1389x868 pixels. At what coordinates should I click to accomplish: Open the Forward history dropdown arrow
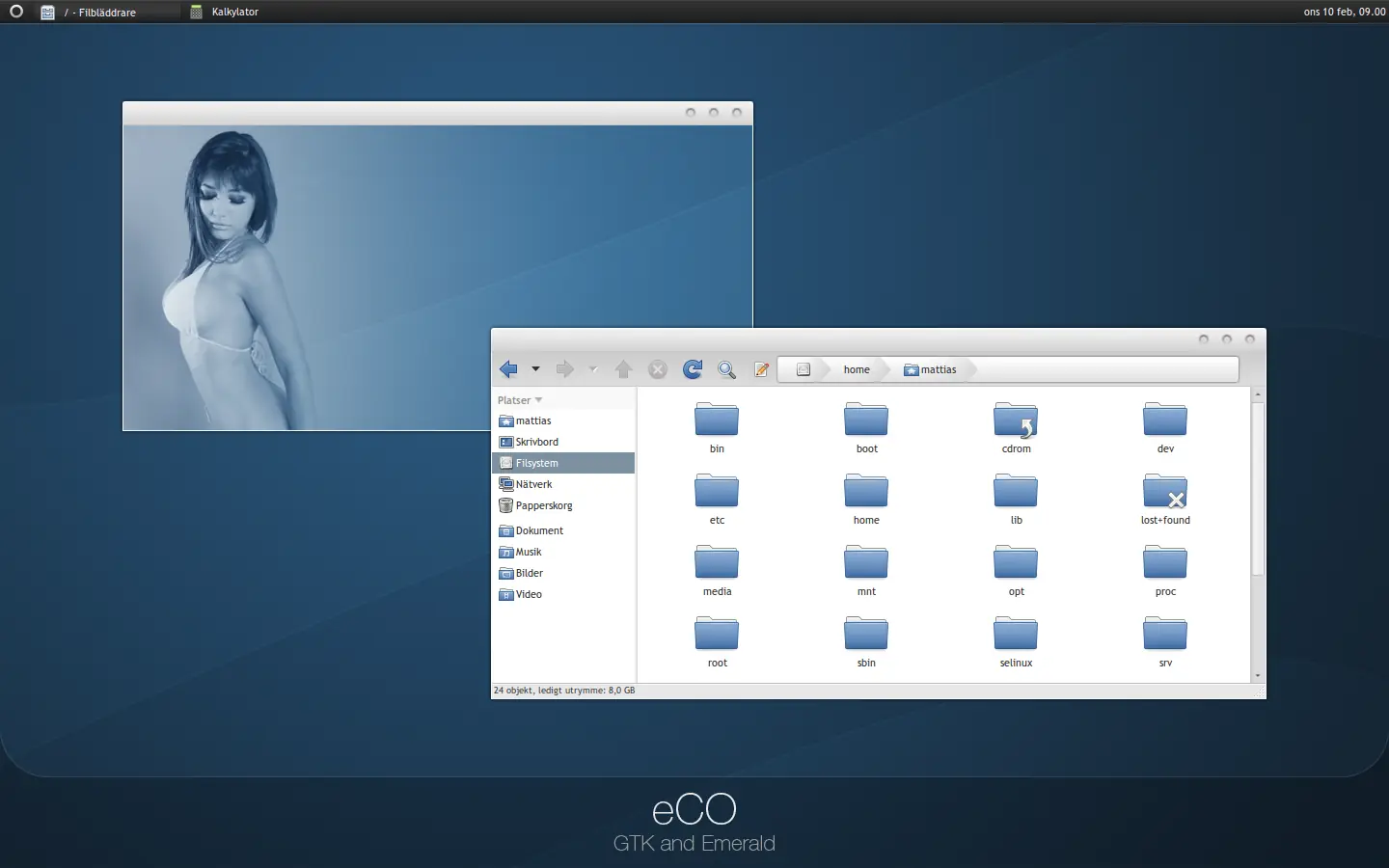click(593, 369)
